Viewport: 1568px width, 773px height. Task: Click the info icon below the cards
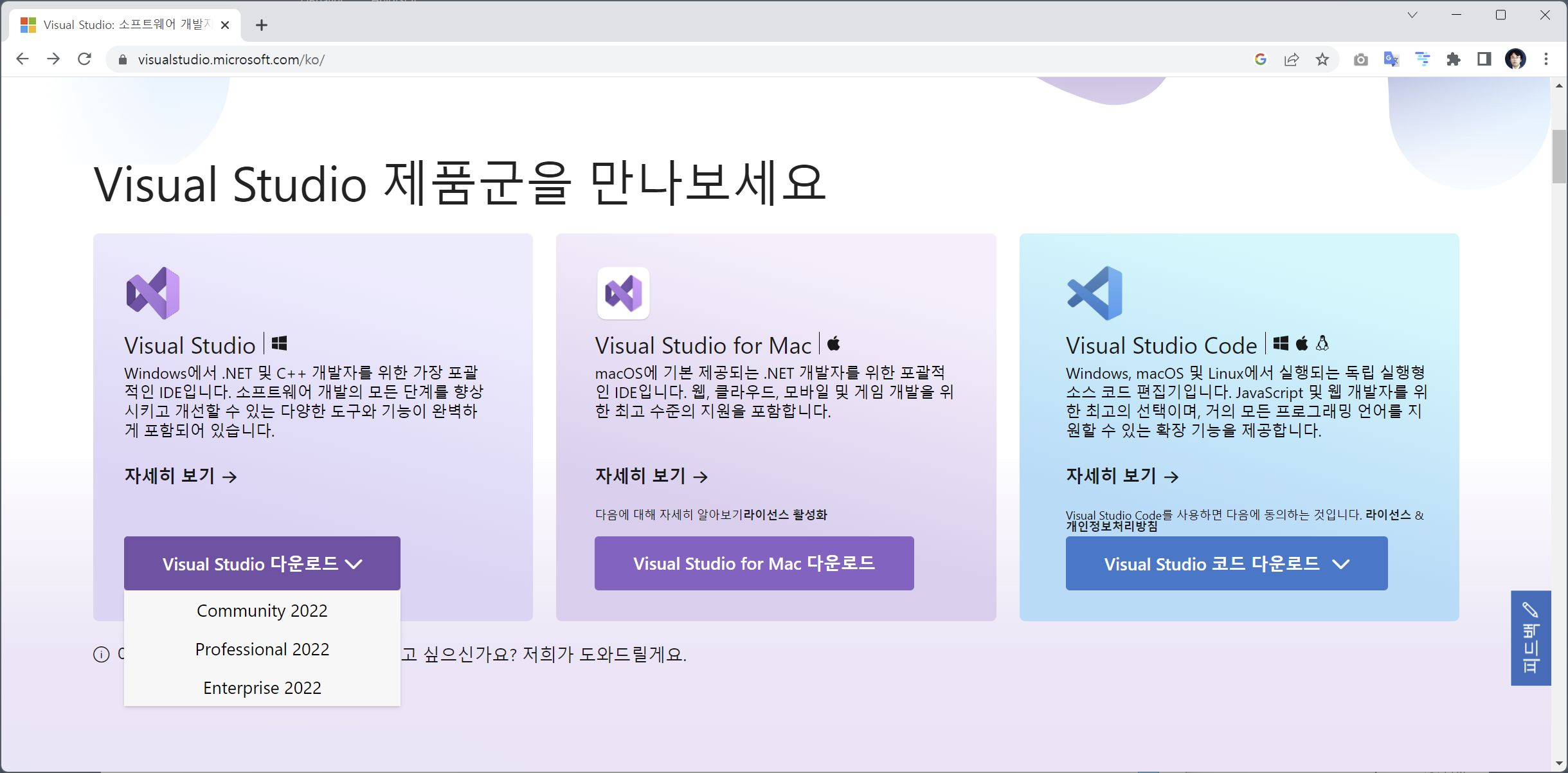click(x=102, y=655)
